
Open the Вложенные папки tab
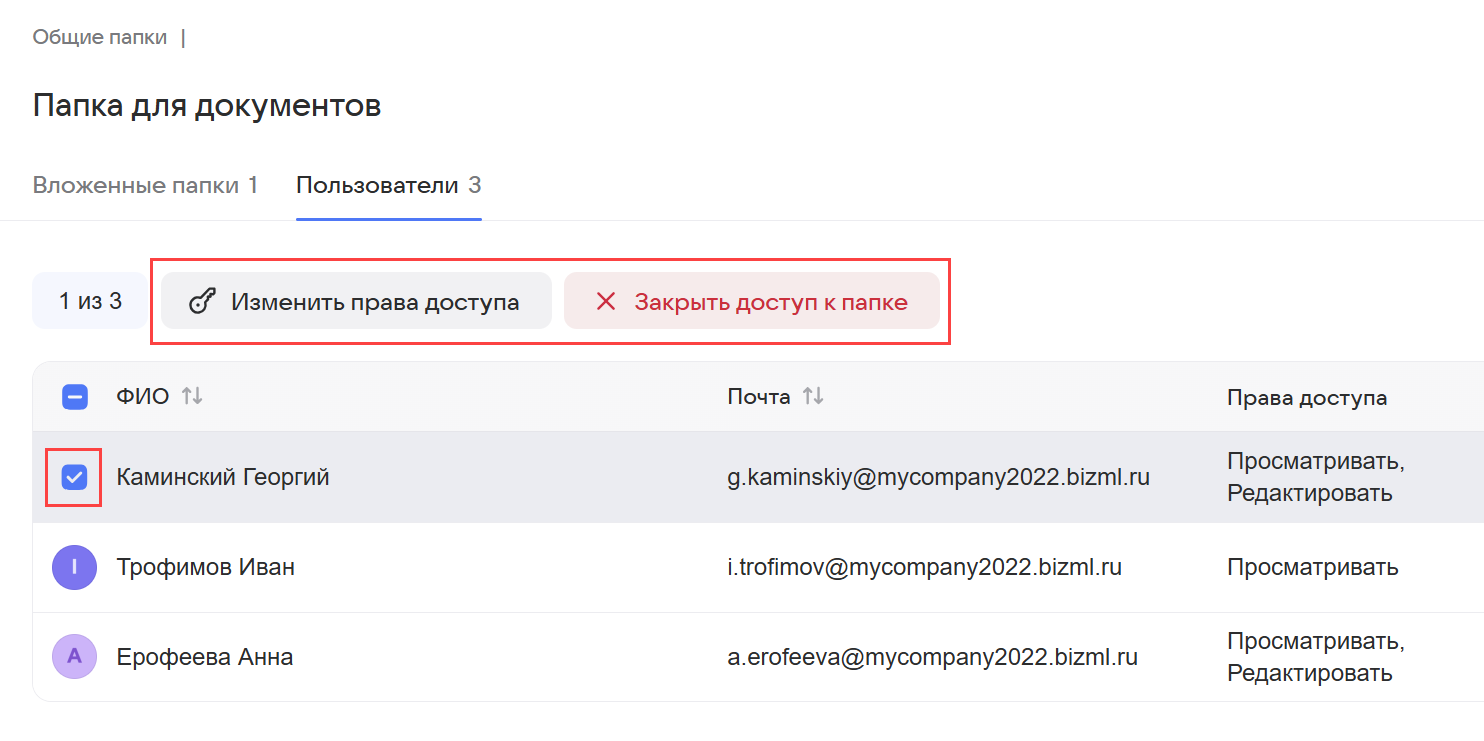click(145, 186)
